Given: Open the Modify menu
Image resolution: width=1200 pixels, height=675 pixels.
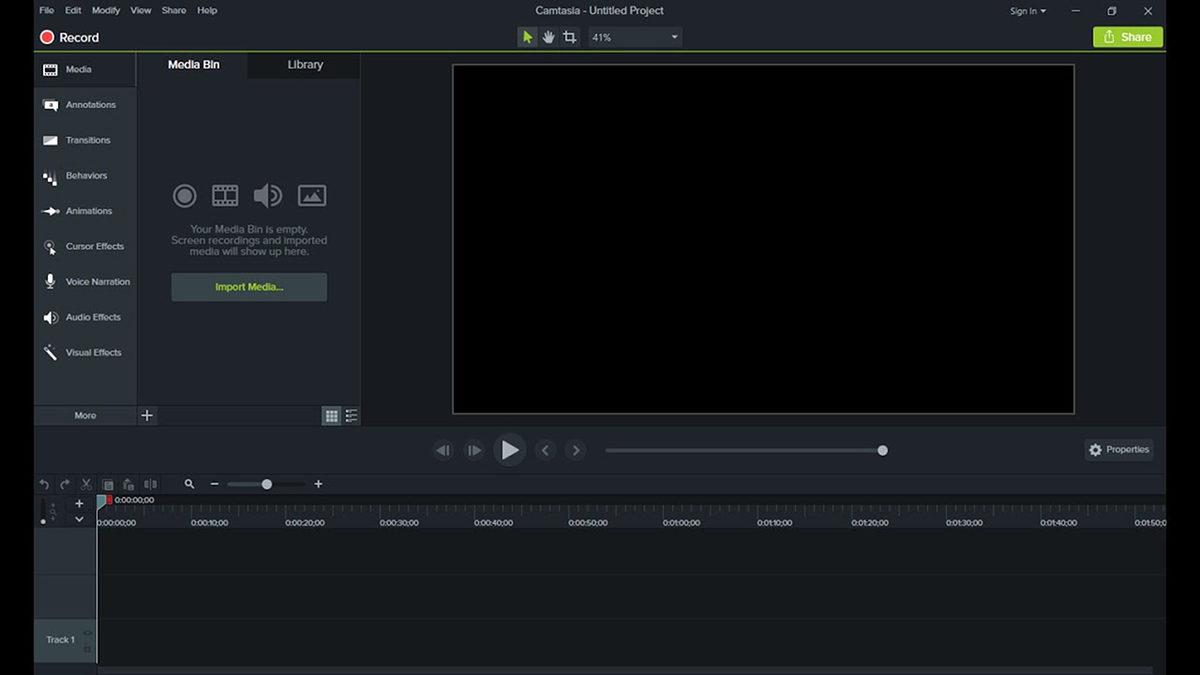Looking at the screenshot, I should pyautogui.click(x=106, y=10).
